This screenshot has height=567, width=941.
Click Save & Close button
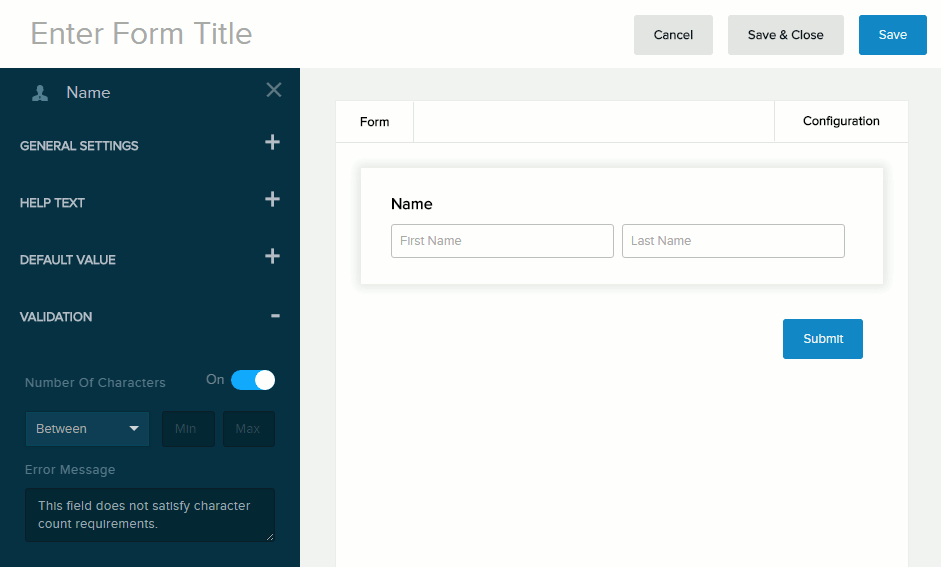coord(785,35)
